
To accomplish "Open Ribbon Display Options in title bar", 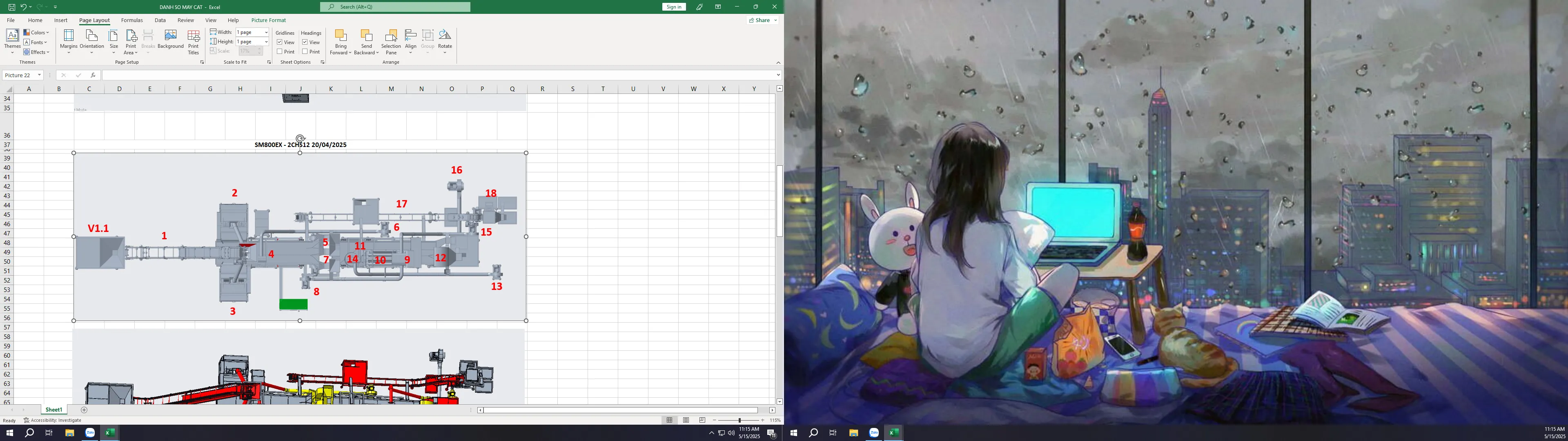I will (x=718, y=7).
